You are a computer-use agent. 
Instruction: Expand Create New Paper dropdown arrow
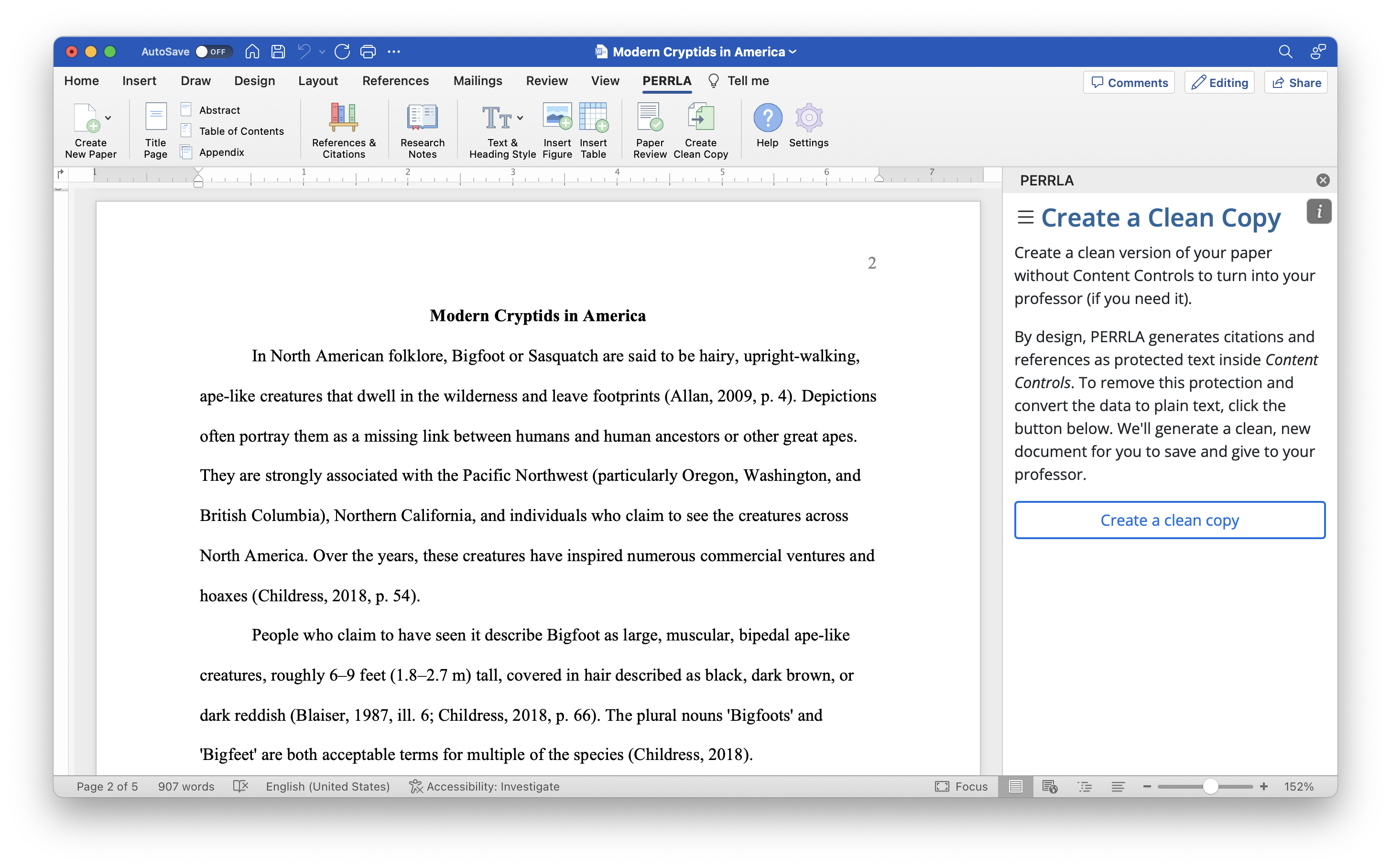[x=108, y=118]
